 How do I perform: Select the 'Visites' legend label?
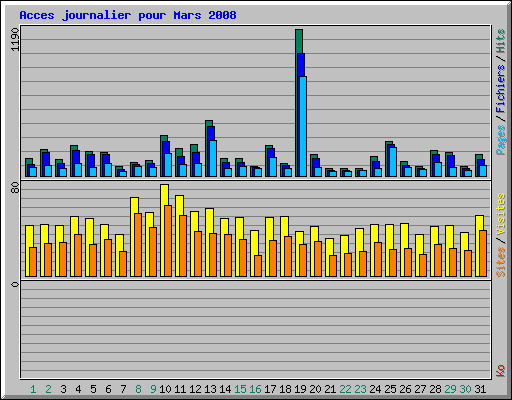coord(500,214)
